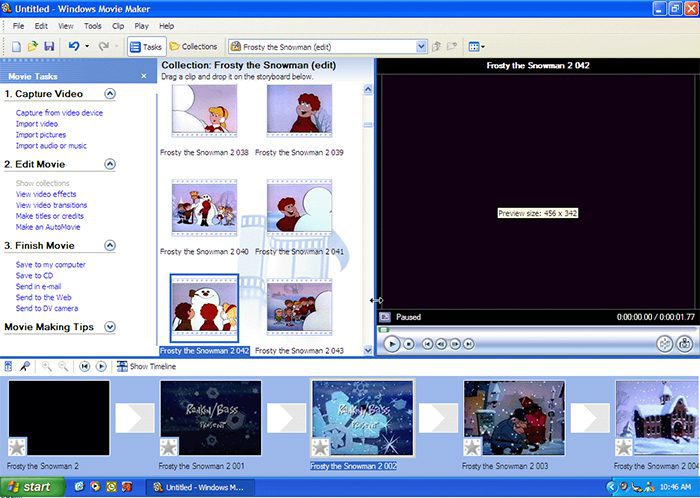Viewport: 700px width, 498px height.
Task: Play the preview clip
Action: click(392, 344)
